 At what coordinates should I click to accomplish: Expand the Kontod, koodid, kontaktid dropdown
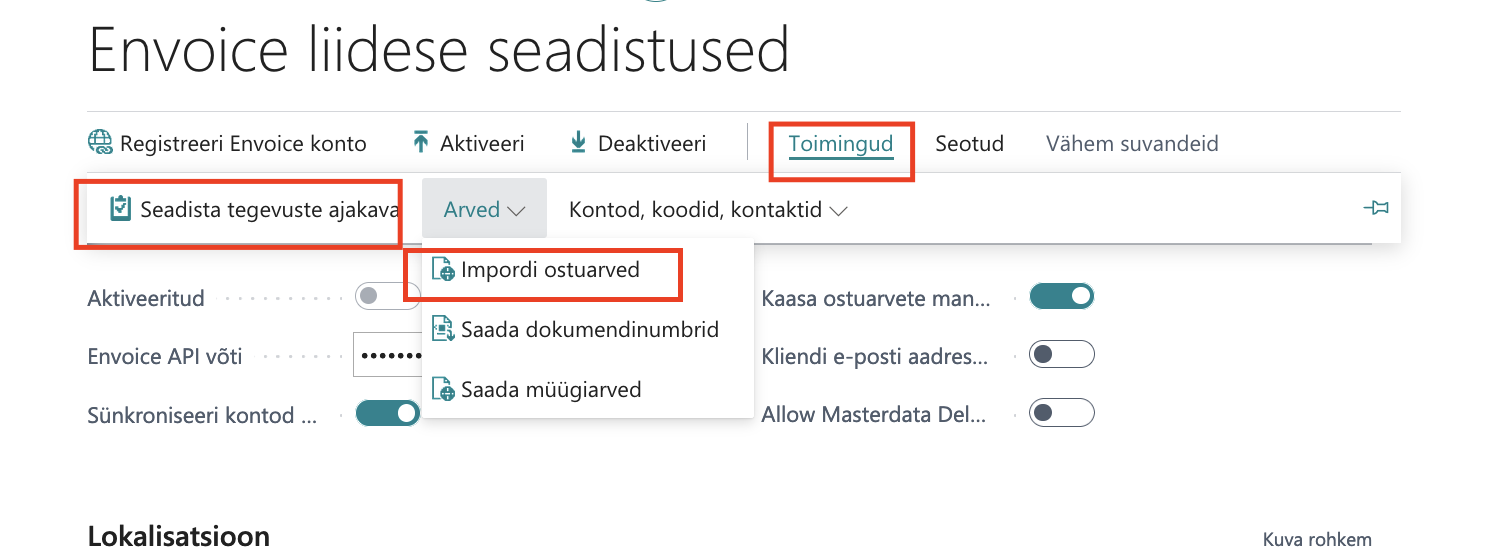(708, 209)
